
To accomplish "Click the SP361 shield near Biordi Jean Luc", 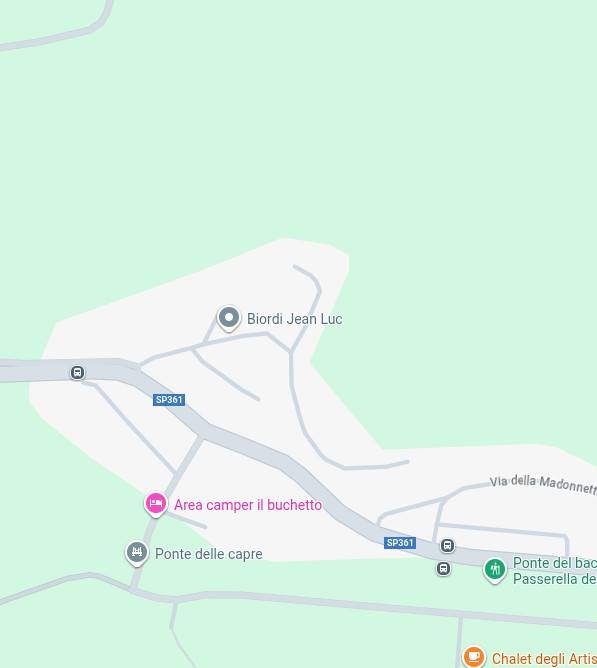I will [169, 400].
